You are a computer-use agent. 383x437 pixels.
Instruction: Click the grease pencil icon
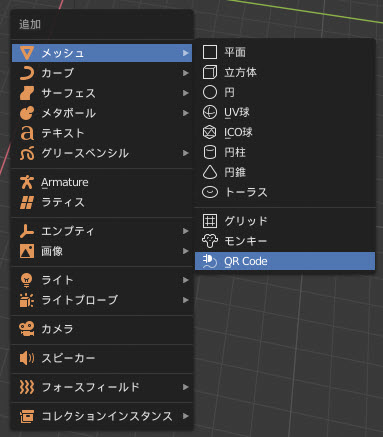(27, 153)
